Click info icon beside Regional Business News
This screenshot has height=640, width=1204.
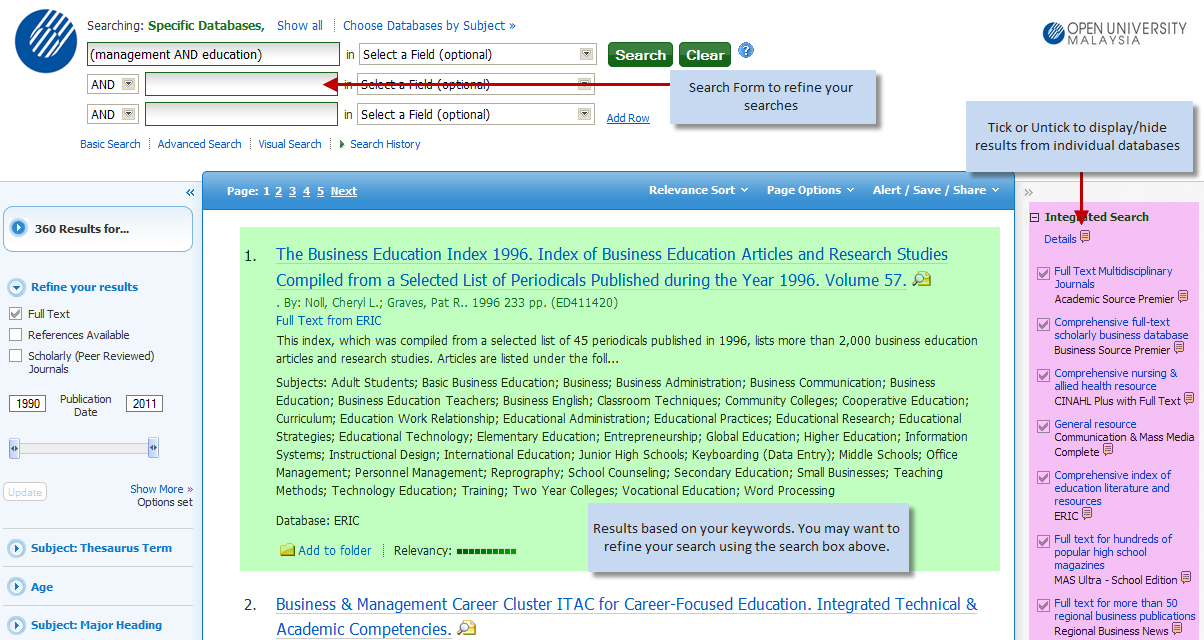(x=1177, y=630)
